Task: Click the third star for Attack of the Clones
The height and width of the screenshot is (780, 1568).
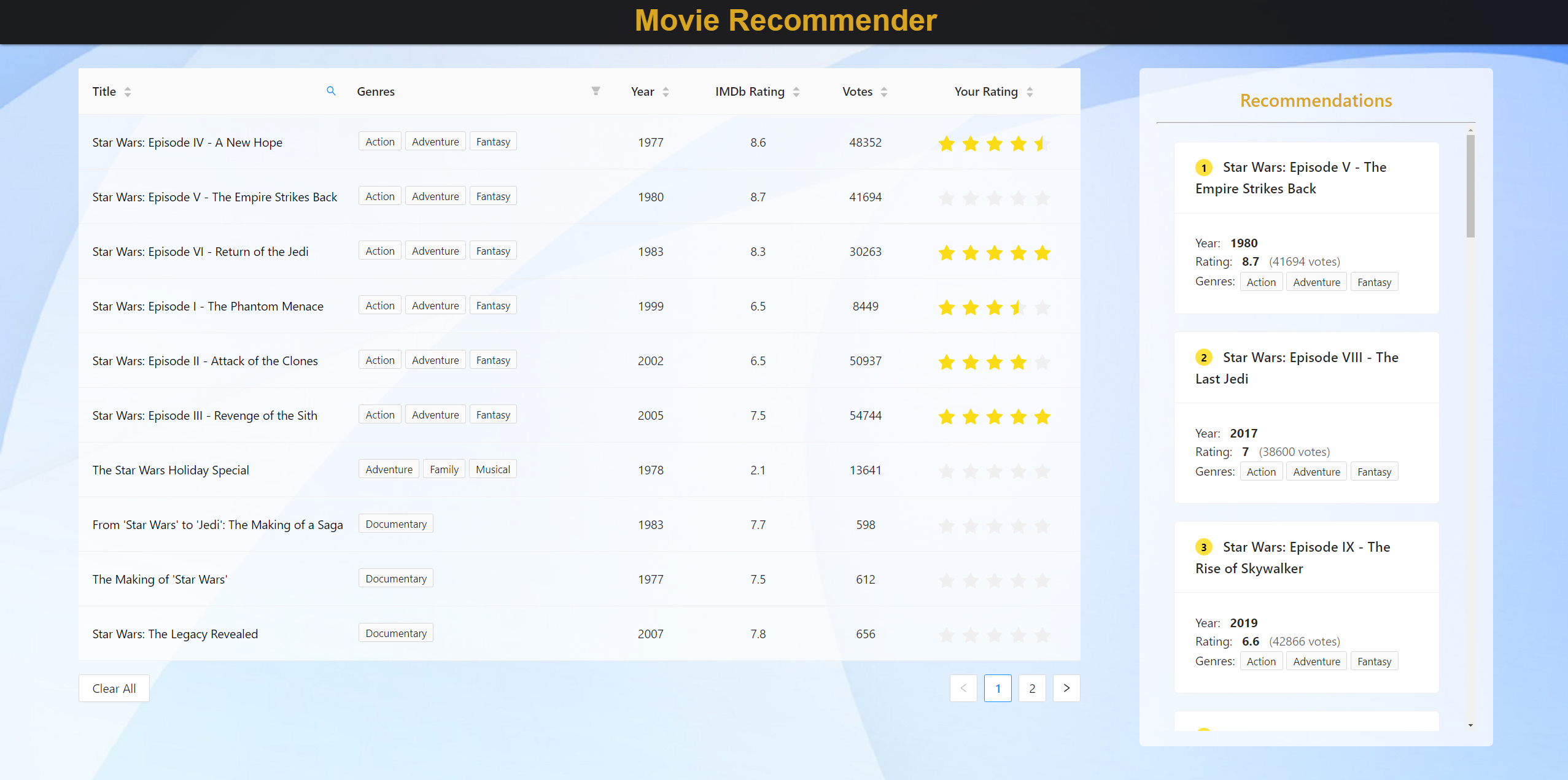Action: [x=994, y=362]
